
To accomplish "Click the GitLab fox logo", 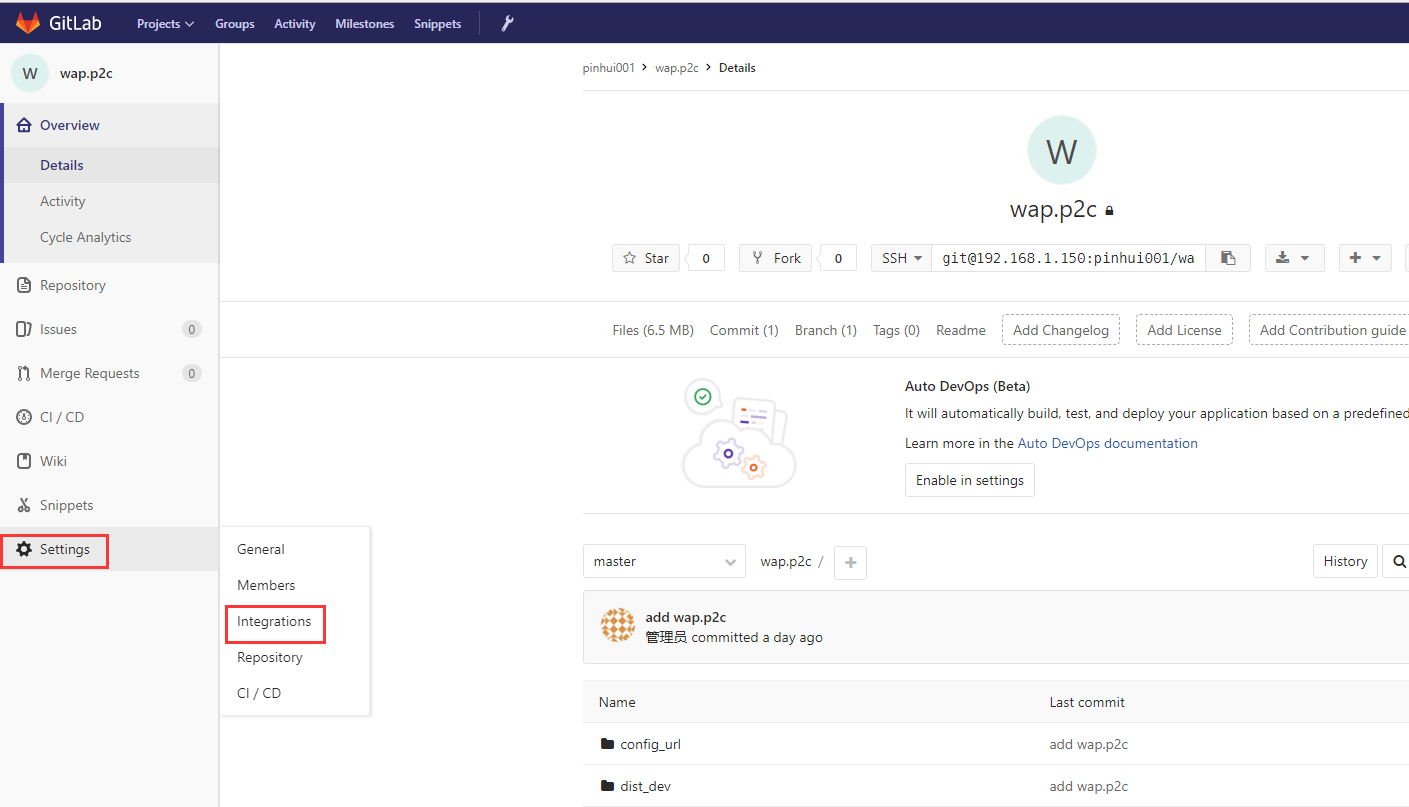I will (28, 22).
